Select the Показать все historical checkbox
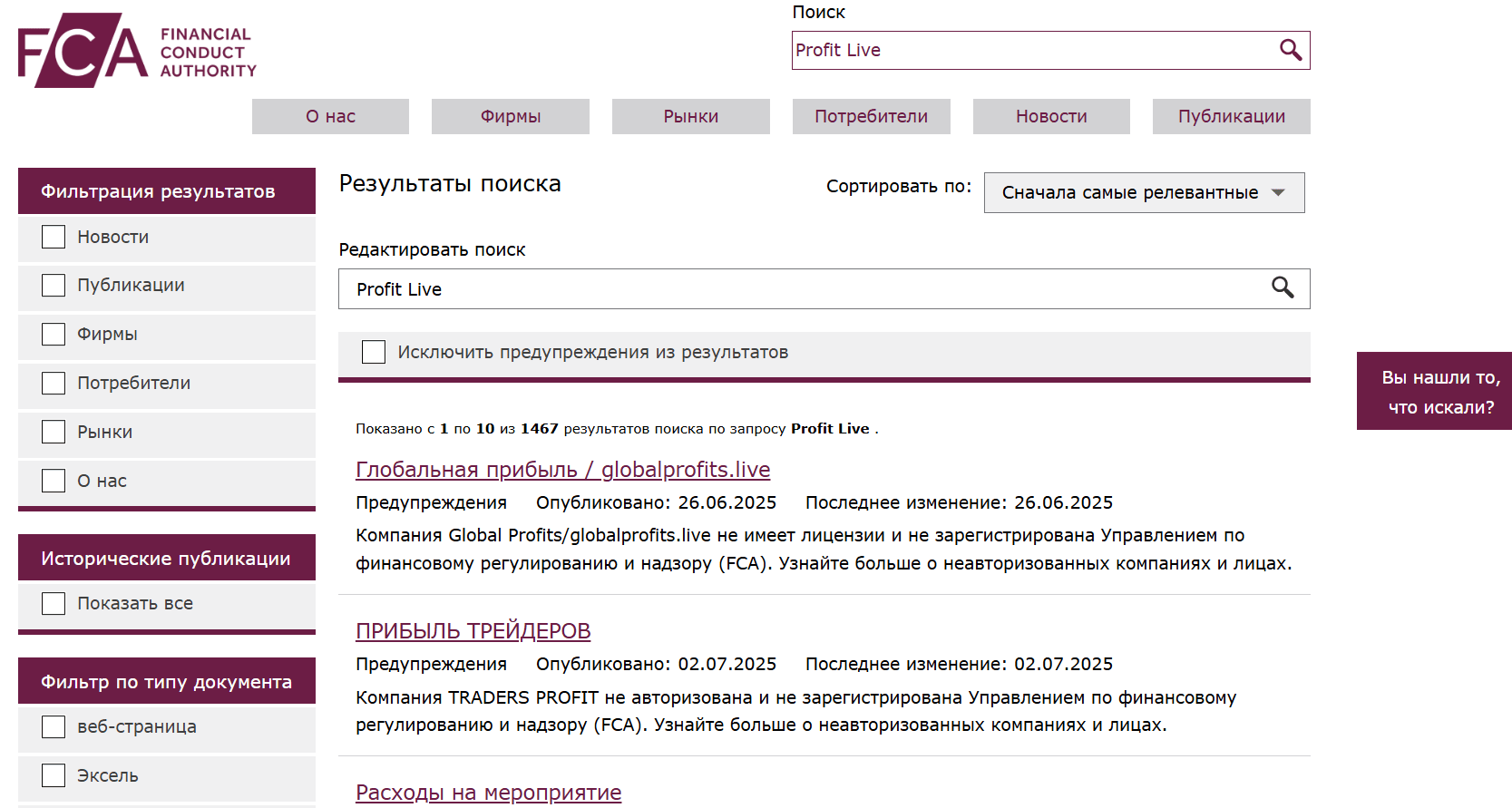This screenshot has width=1512, height=808. (54, 603)
